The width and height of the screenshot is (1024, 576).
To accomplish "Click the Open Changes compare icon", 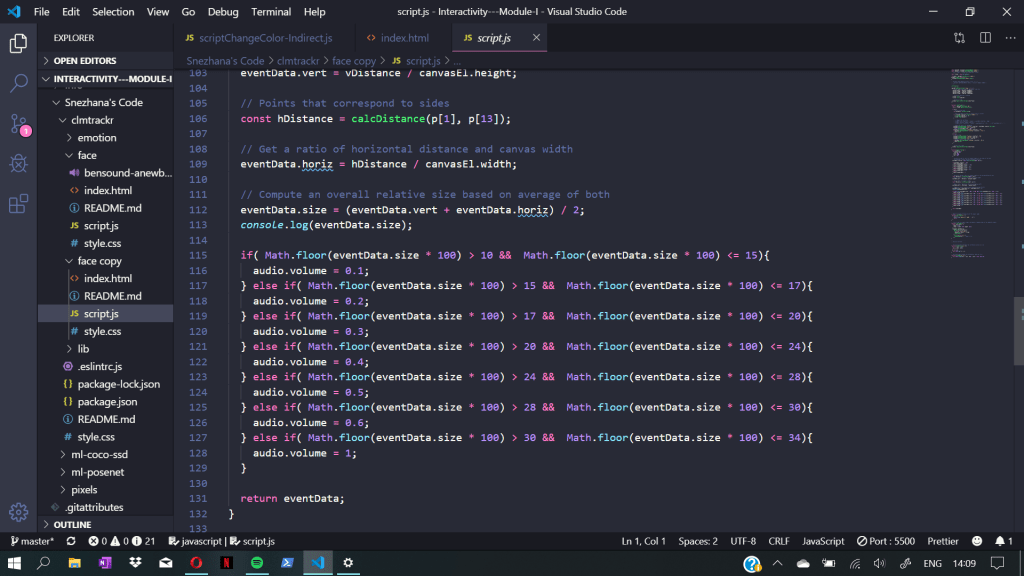I will click(959, 38).
